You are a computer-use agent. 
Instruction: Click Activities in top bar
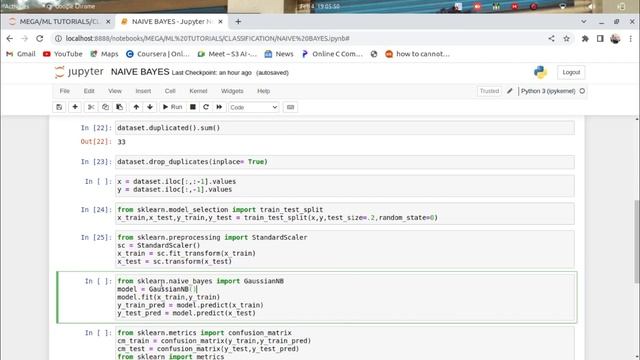16,6
